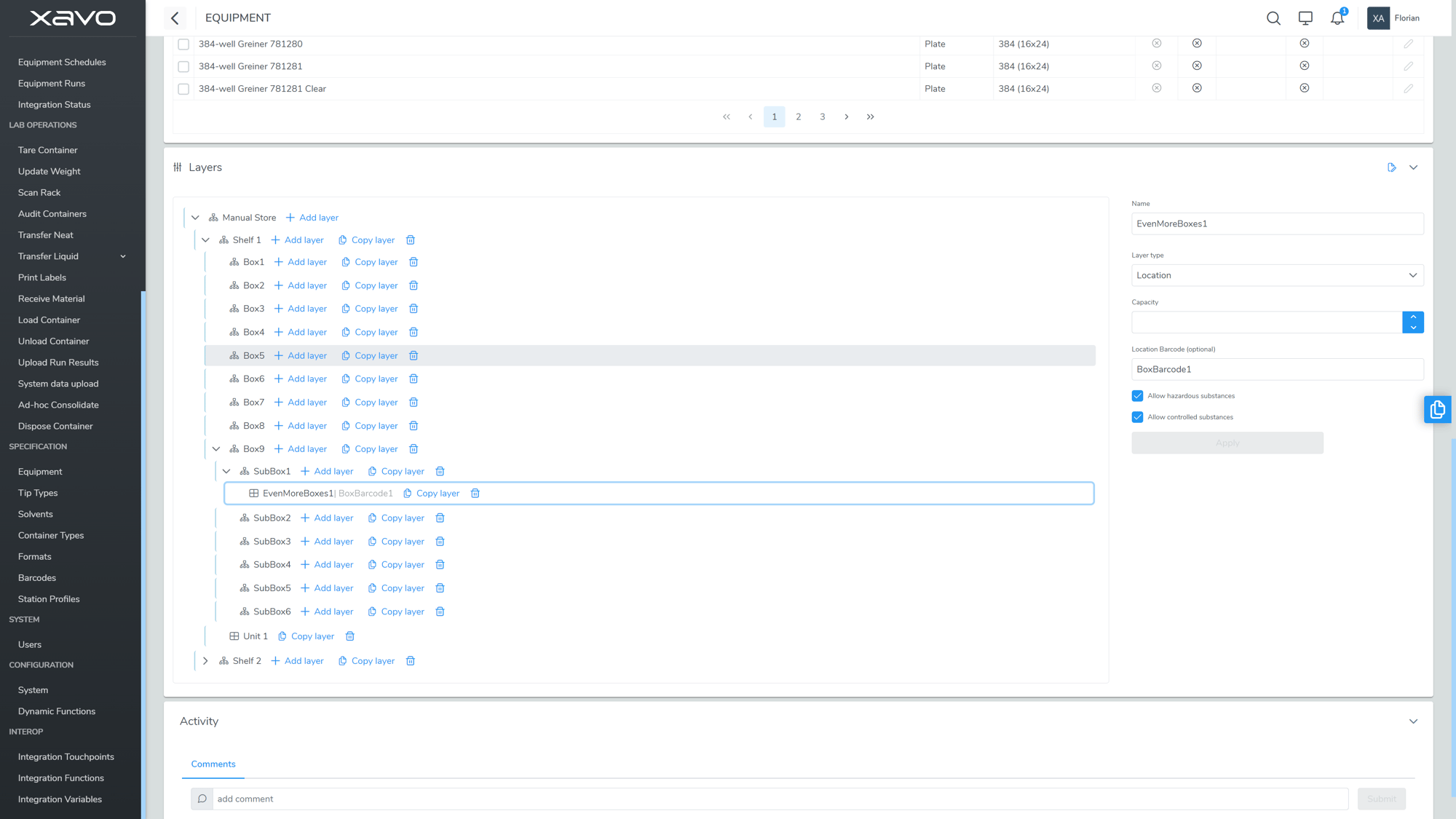Click the floating blue copy button
This screenshot has height=819, width=1456.
(x=1437, y=410)
